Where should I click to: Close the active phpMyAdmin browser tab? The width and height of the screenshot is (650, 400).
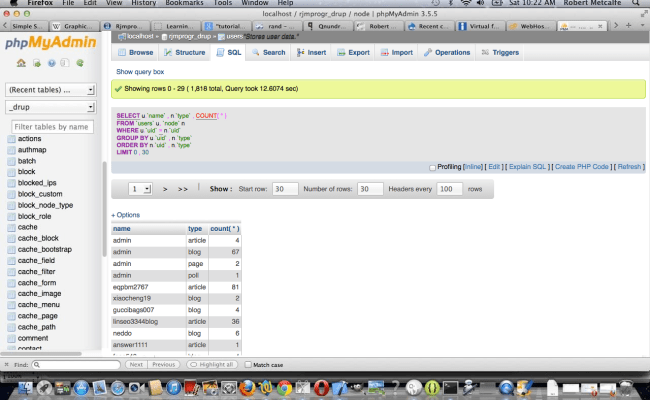coord(600,26)
